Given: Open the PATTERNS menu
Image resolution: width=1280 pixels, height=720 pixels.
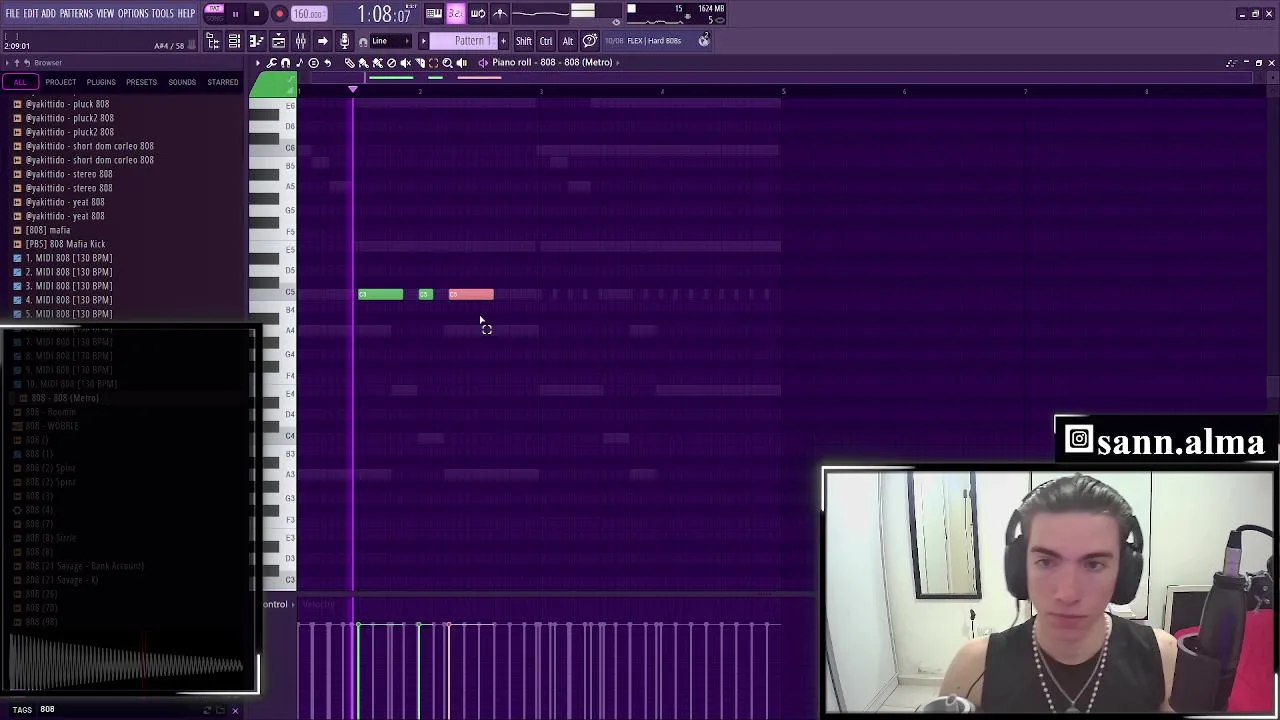Looking at the screenshot, I should coord(76,13).
